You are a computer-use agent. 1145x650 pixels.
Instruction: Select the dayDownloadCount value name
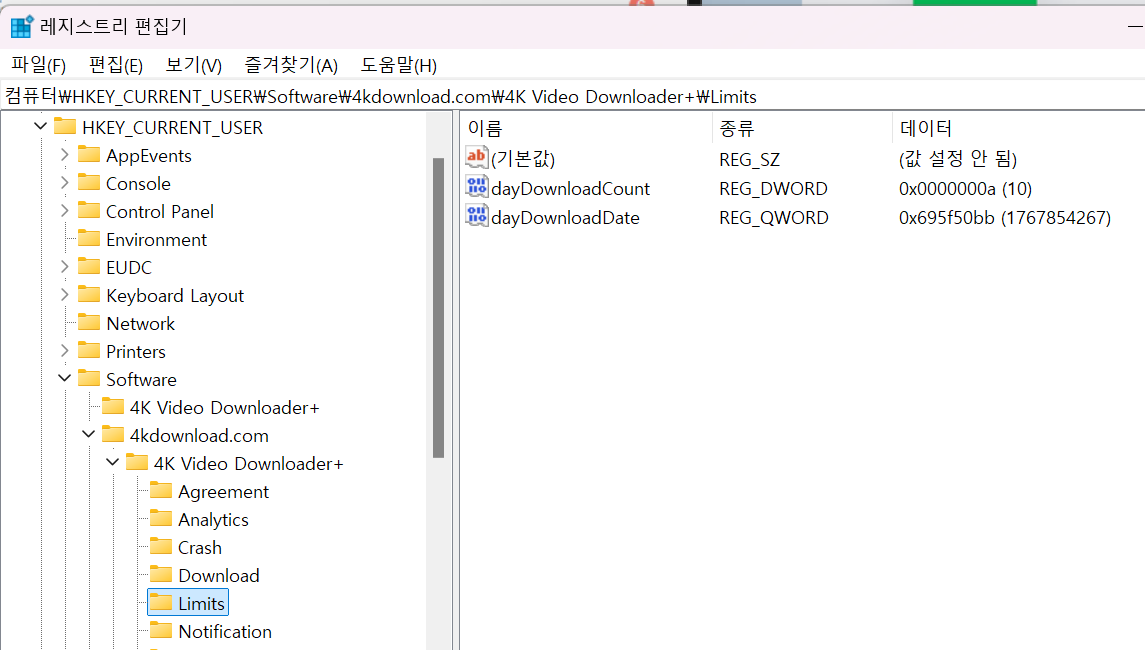tap(570, 188)
